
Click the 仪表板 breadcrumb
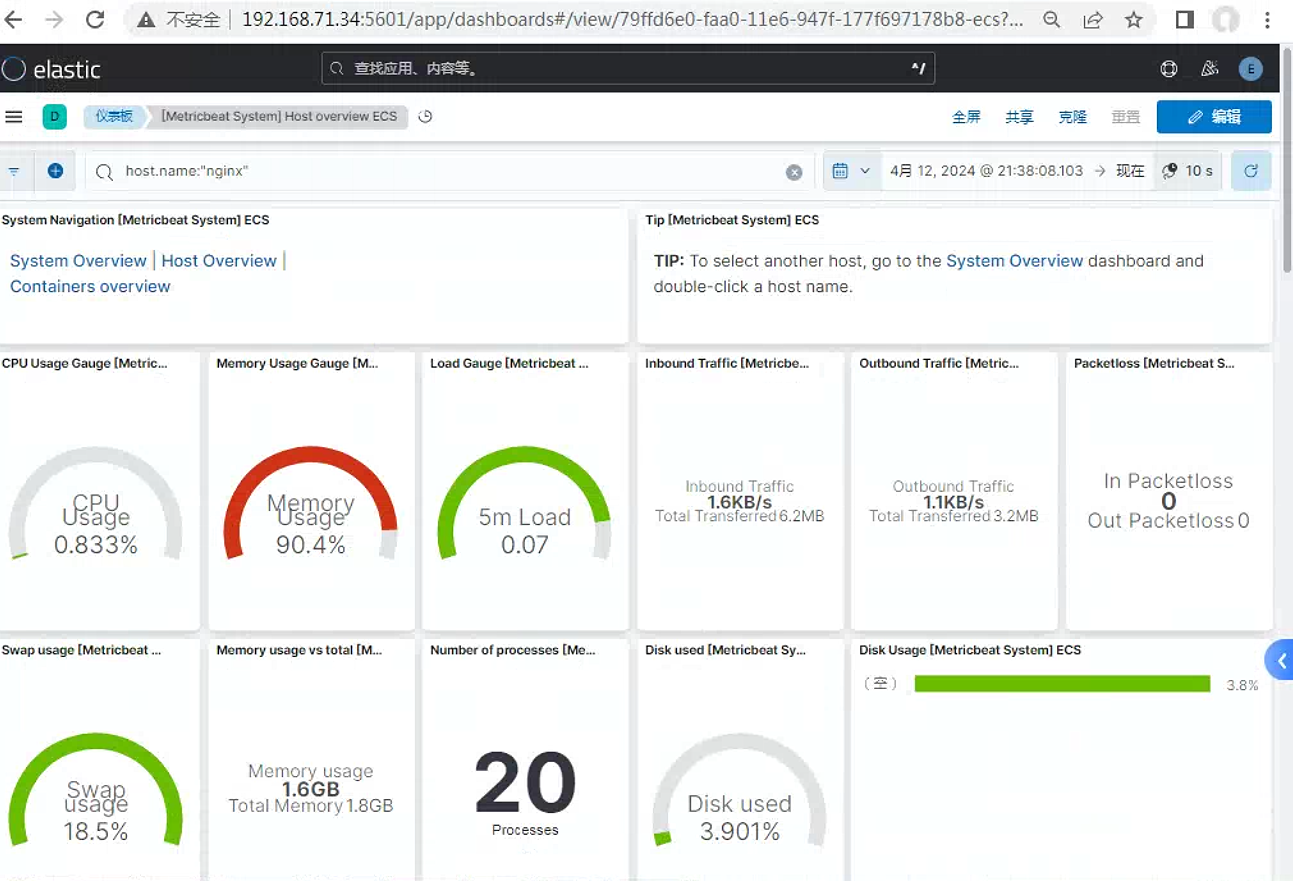114,116
